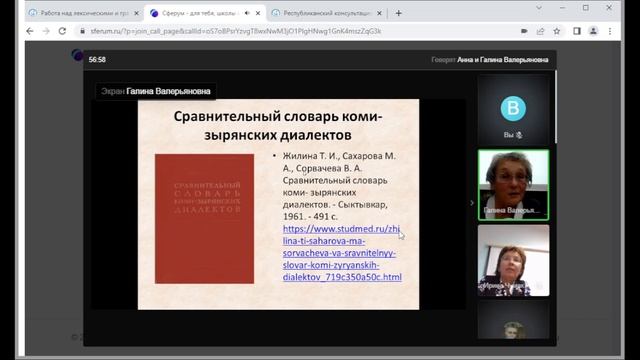Bookmark this page with star icon
Image resolution: width=640 pixels, height=360 pixels.
[x=557, y=31]
